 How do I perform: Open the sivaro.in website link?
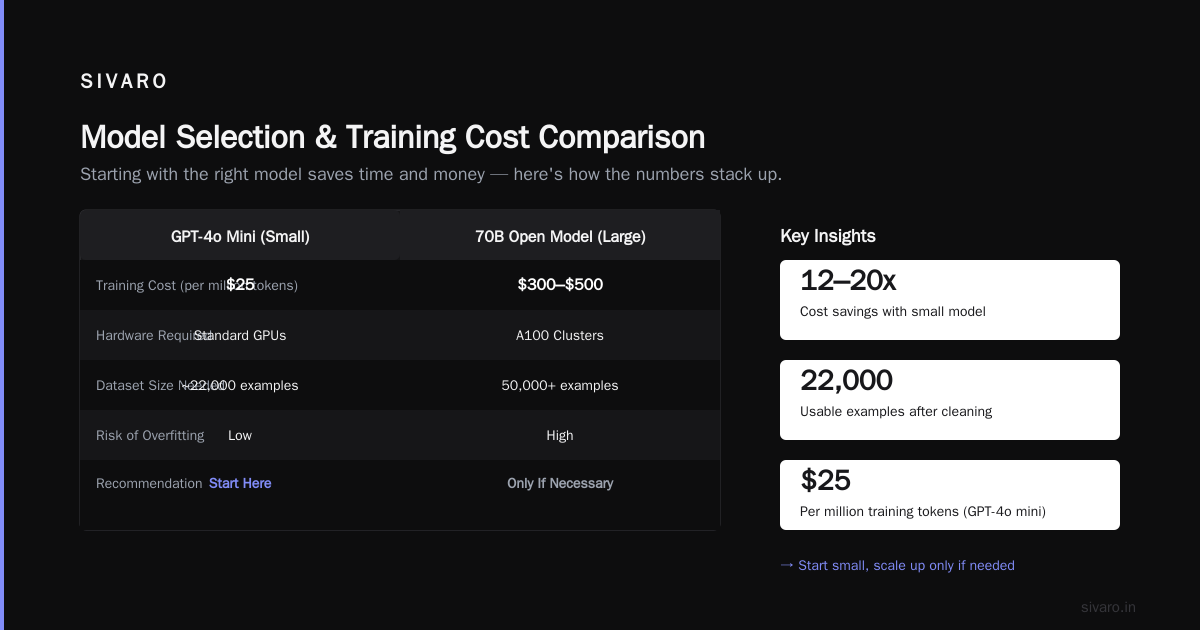(x=1108, y=607)
